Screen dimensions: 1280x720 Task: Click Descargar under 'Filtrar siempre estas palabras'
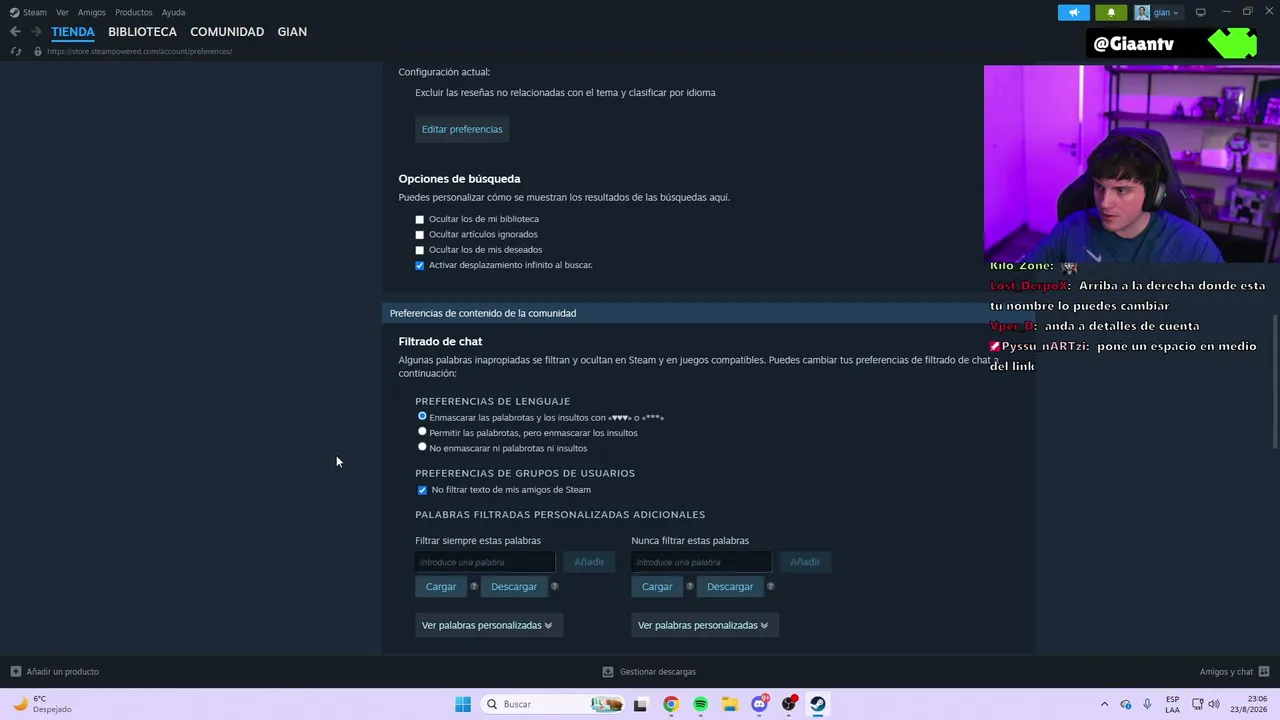click(514, 587)
